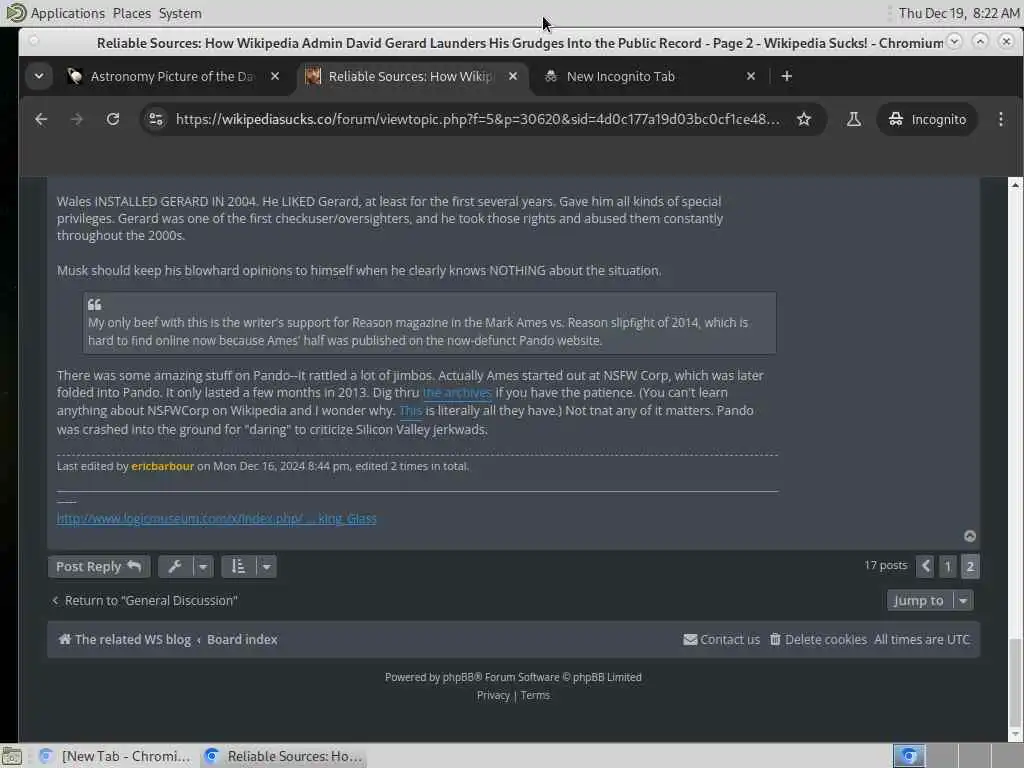The height and width of the screenshot is (768, 1024).
Task: Open ericbarbour's user profile link
Action: pos(163,466)
